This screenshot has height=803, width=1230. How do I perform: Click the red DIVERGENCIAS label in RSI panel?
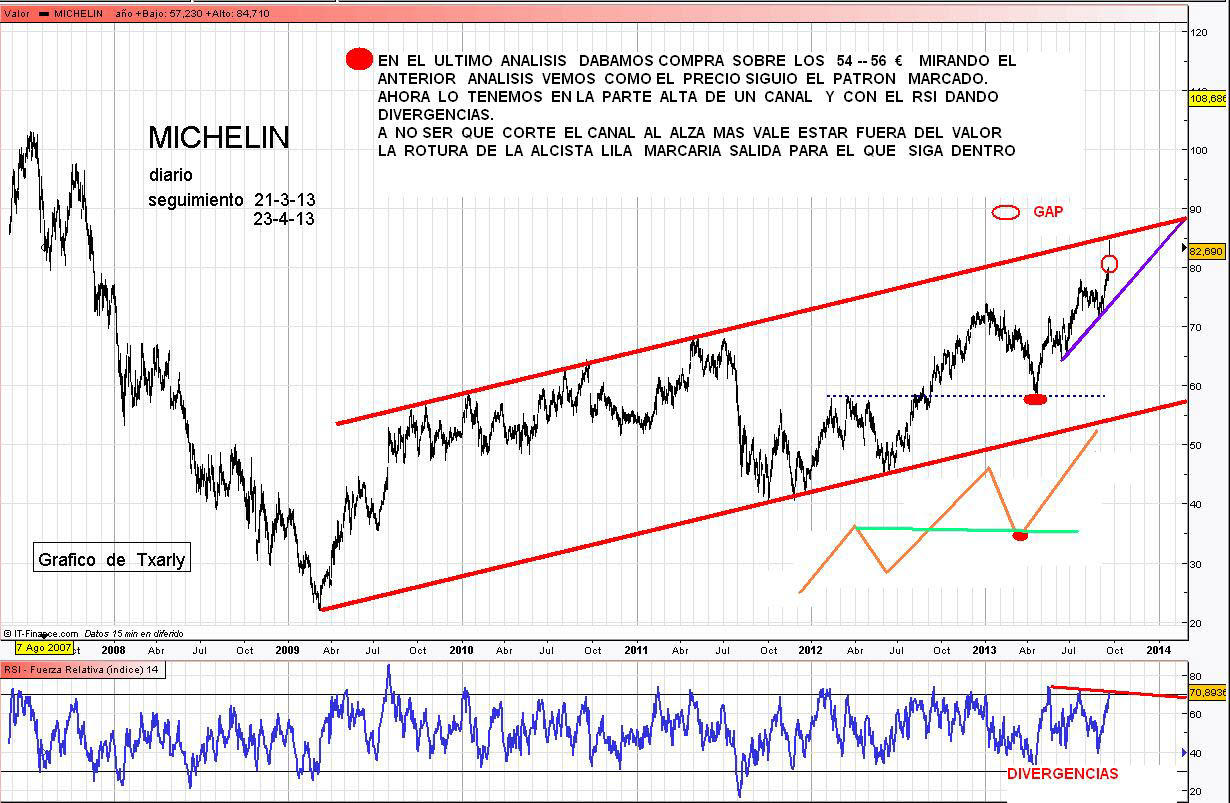[x=1062, y=774]
